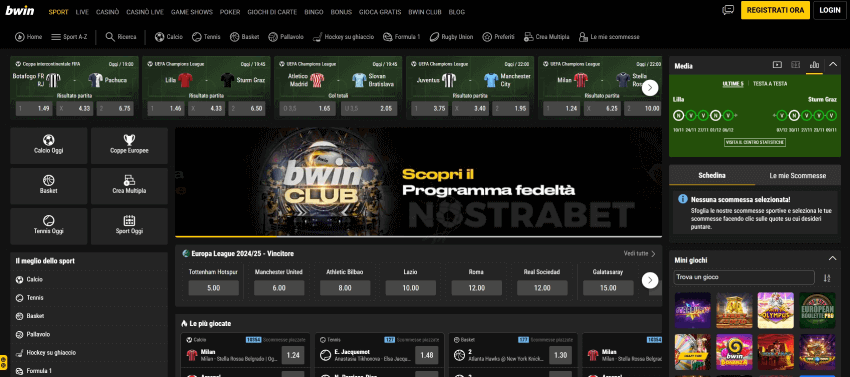Open POKER in top menu
Screen dimensions: 850x377
(x=230, y=11)
